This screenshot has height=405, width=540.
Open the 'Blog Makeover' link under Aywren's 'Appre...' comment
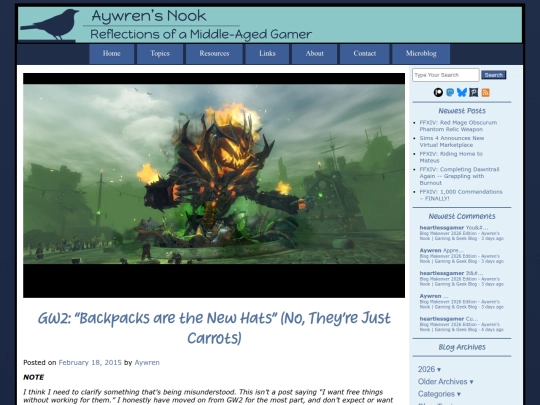tap(461, 259)
